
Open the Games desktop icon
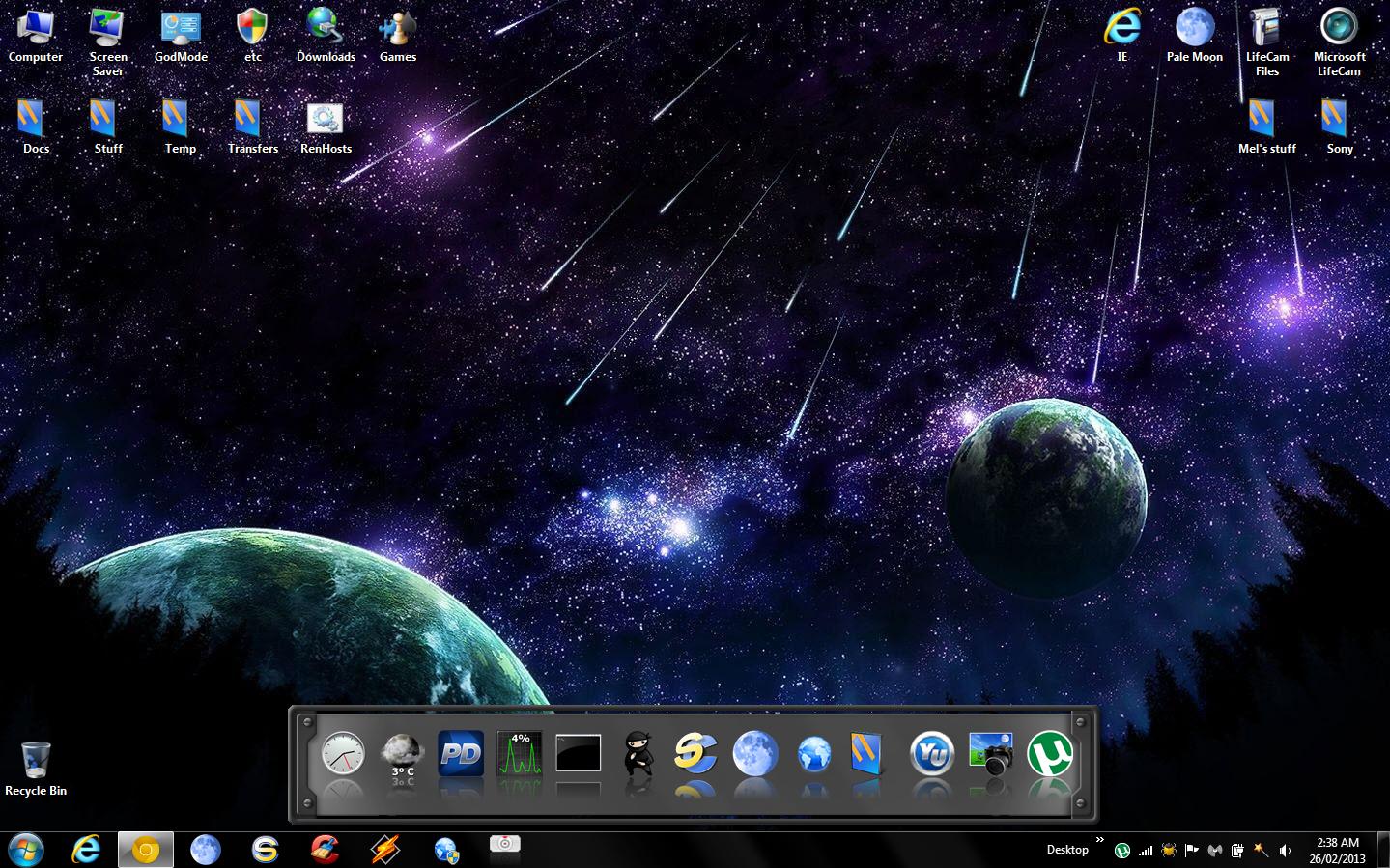click(398, 36)
